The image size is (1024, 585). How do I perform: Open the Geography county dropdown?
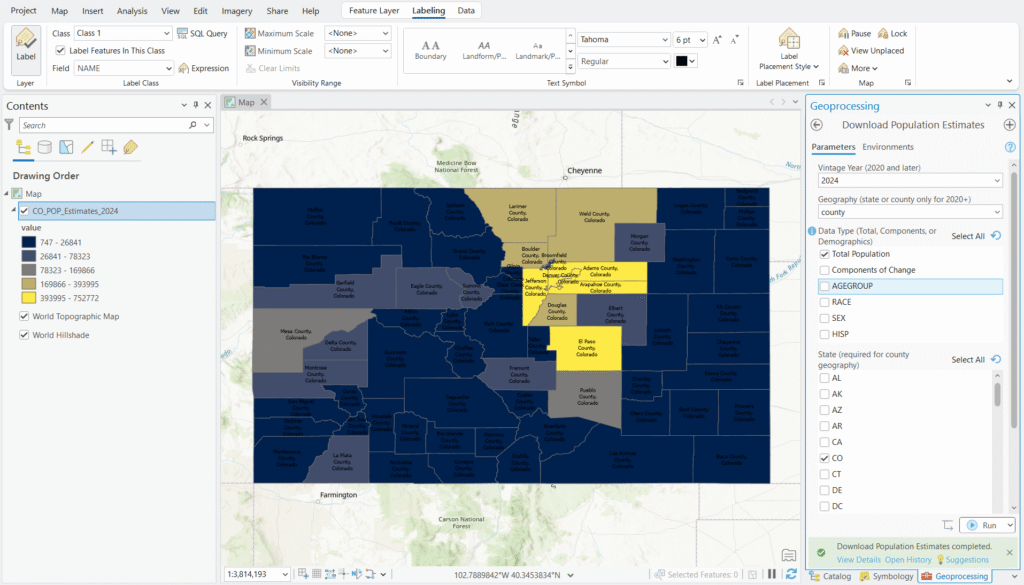pos(995,212)
